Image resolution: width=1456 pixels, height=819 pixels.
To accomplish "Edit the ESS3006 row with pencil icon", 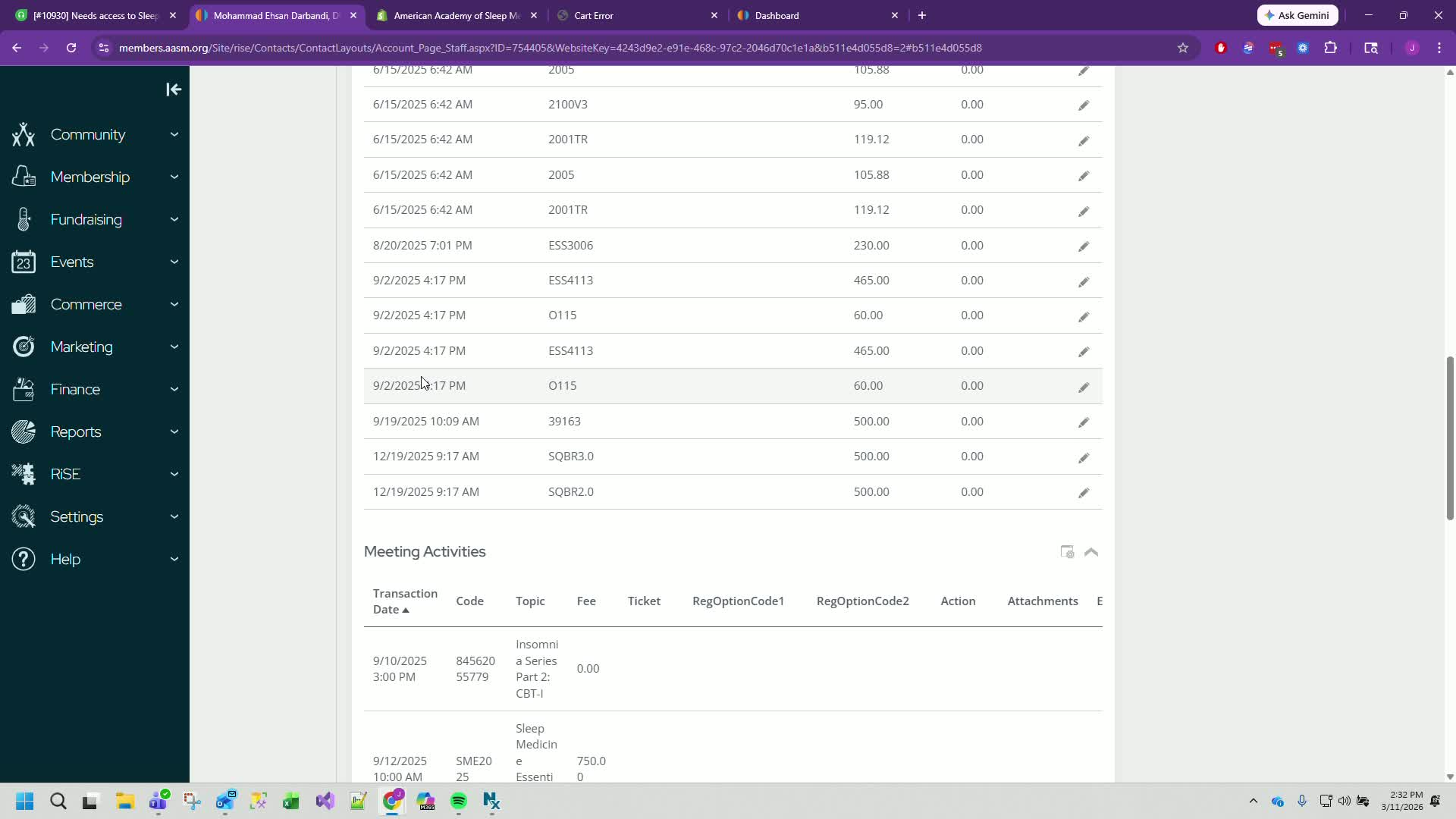I will [x=1084, y=246].
